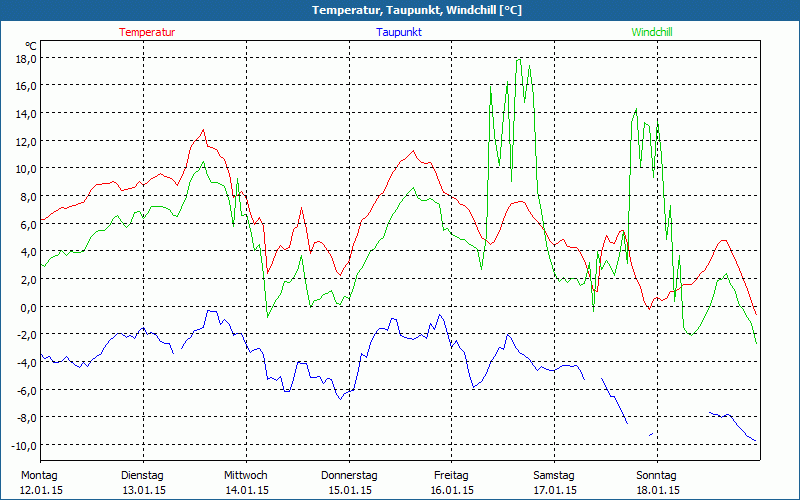Image resolution: width=800 pixels, height=500 pixels.
Task: Click the Freitag day label
Action: [x=451, y=476]
